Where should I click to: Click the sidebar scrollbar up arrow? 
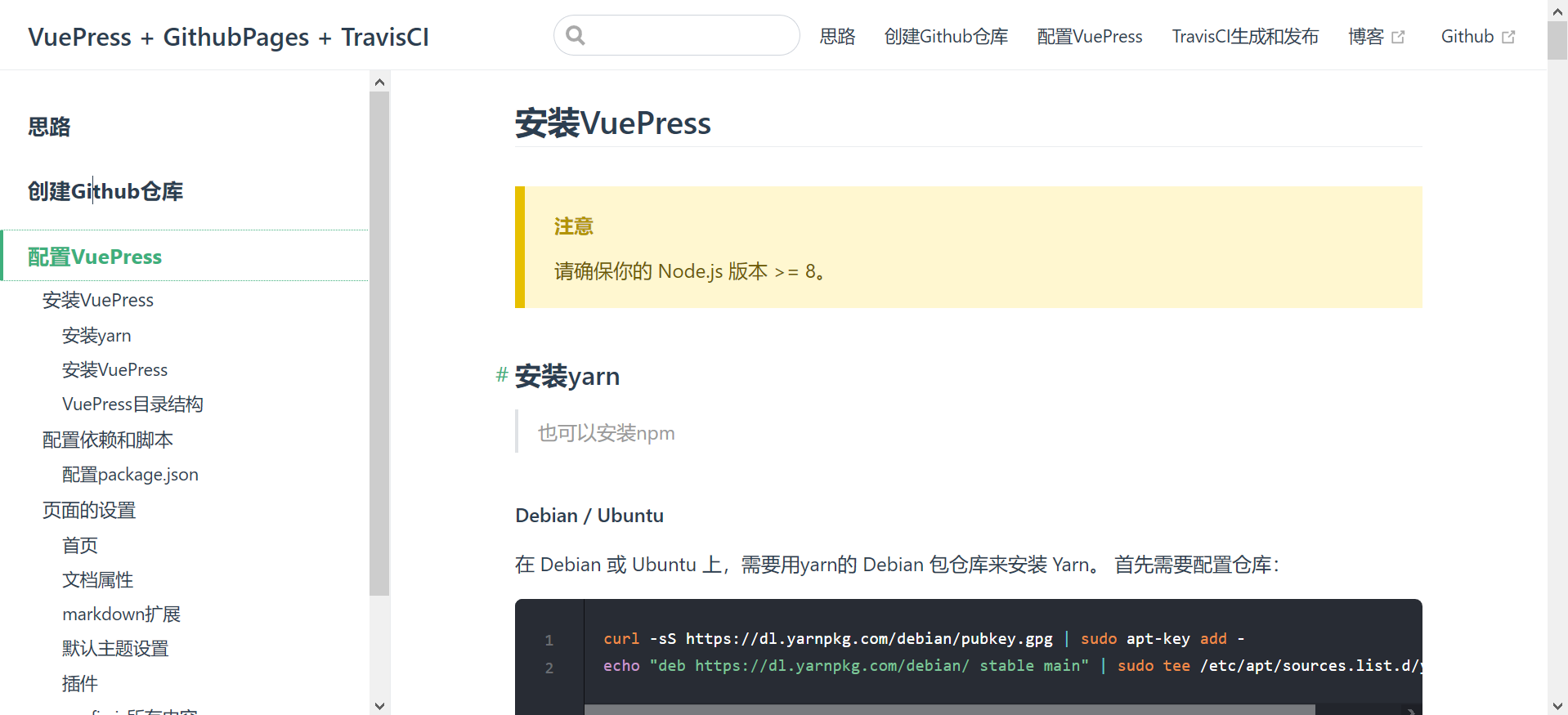(x=379, y=82)
